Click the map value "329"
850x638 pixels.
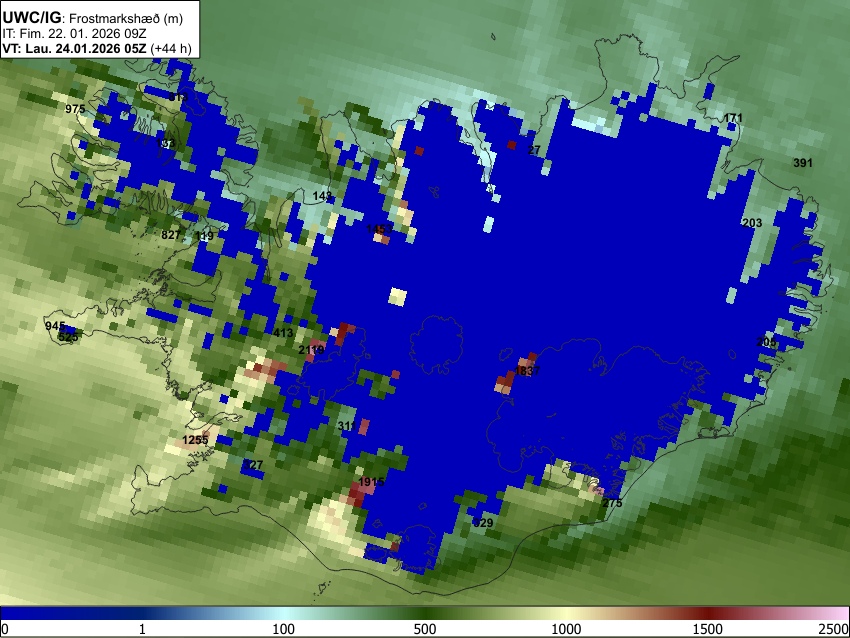pyautogui.click(x=483, y=523)
